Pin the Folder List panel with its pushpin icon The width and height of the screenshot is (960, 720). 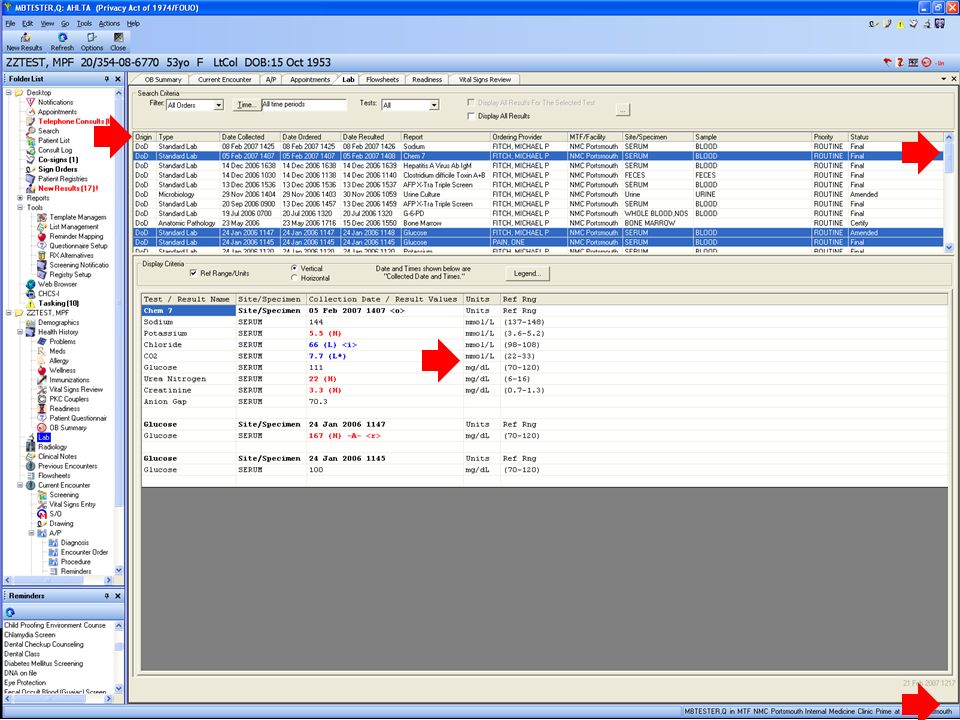tap(107, 79)
